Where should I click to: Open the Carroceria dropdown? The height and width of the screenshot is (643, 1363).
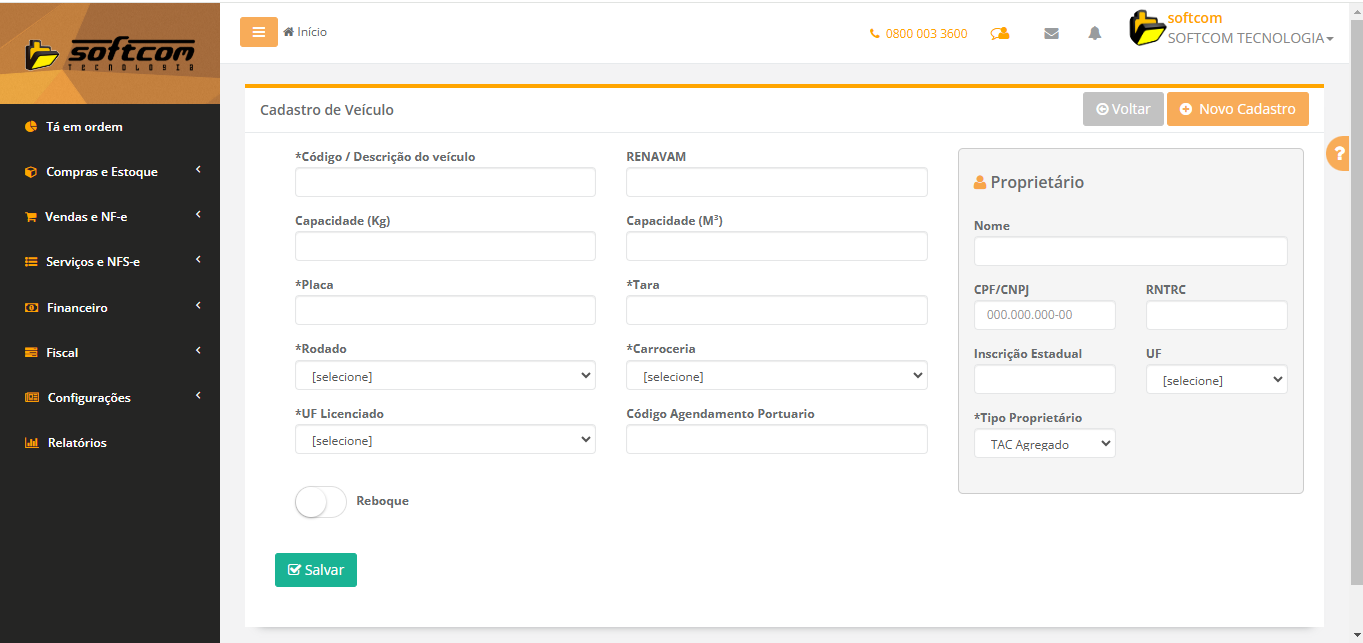(776, 376)
